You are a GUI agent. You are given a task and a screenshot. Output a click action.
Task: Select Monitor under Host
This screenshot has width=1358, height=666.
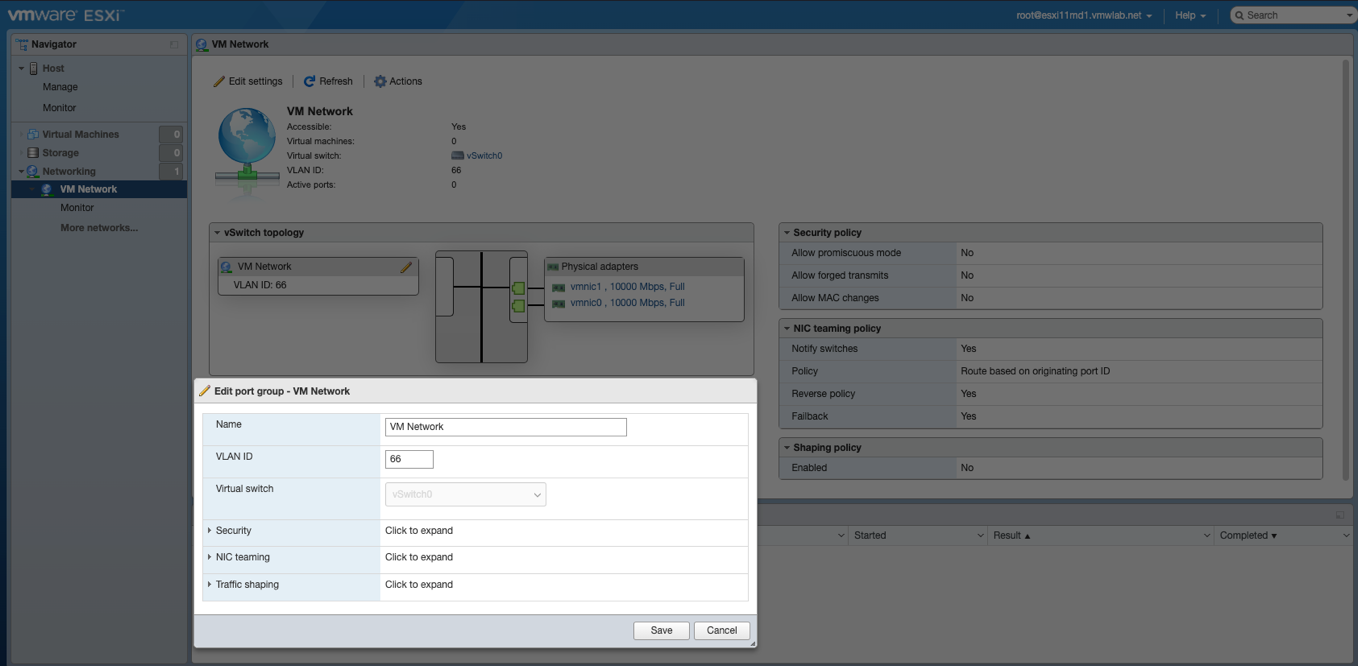pyautogui.click(x=59, y=107)
